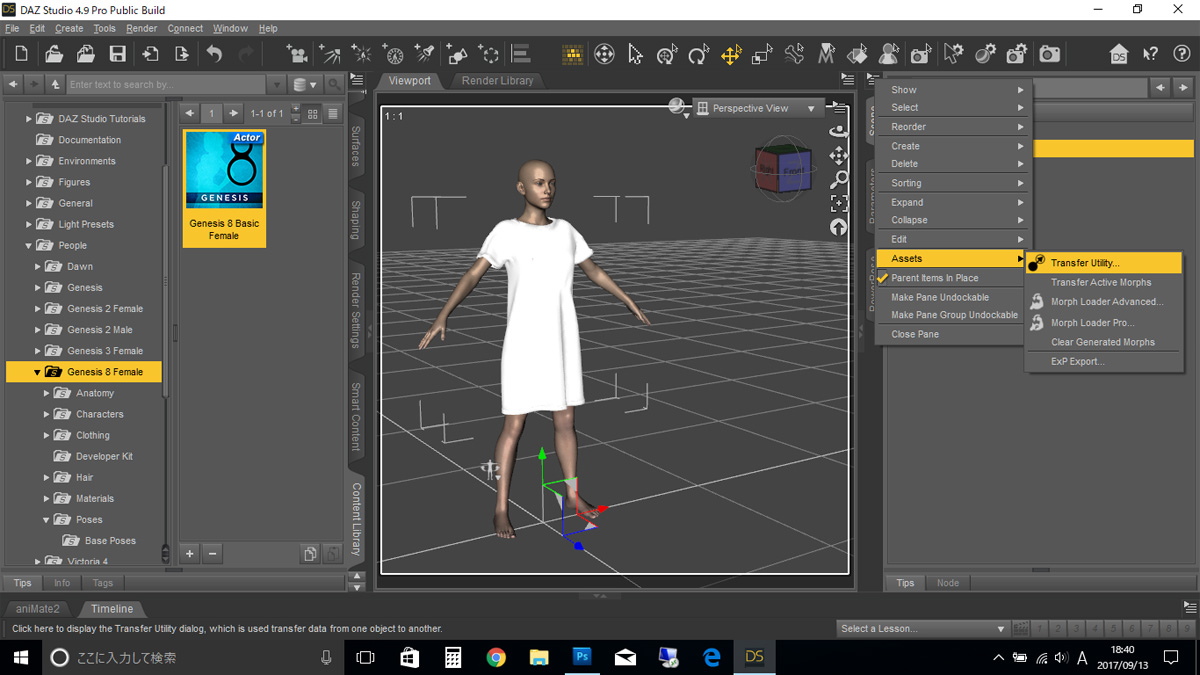Open the Window menu
This screenshot has width=1200, height=675.
click(230, 29)
